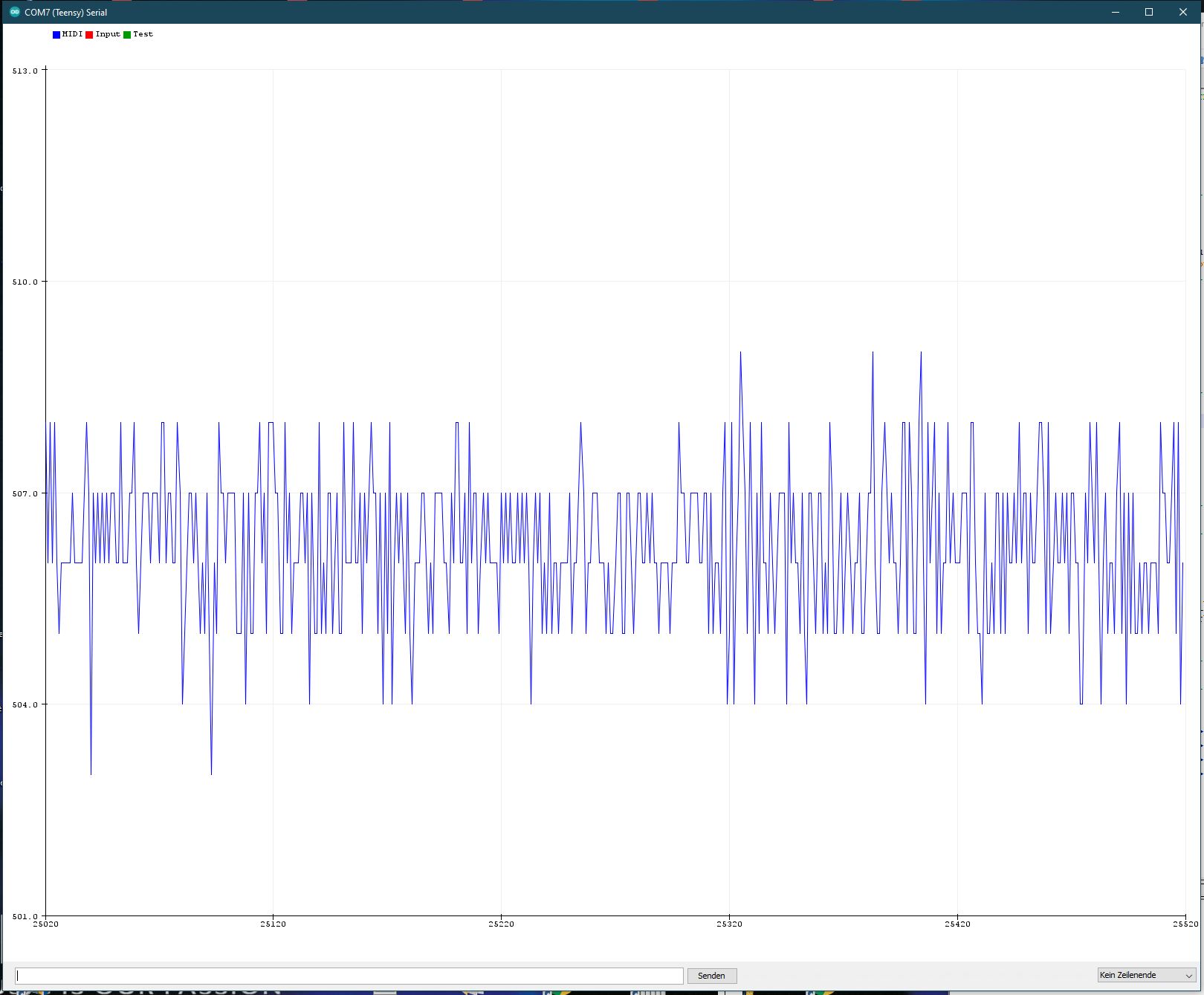The image size is (1204, 995).
Task: Click the MIDI legend label
Action: tap(72, 34)
